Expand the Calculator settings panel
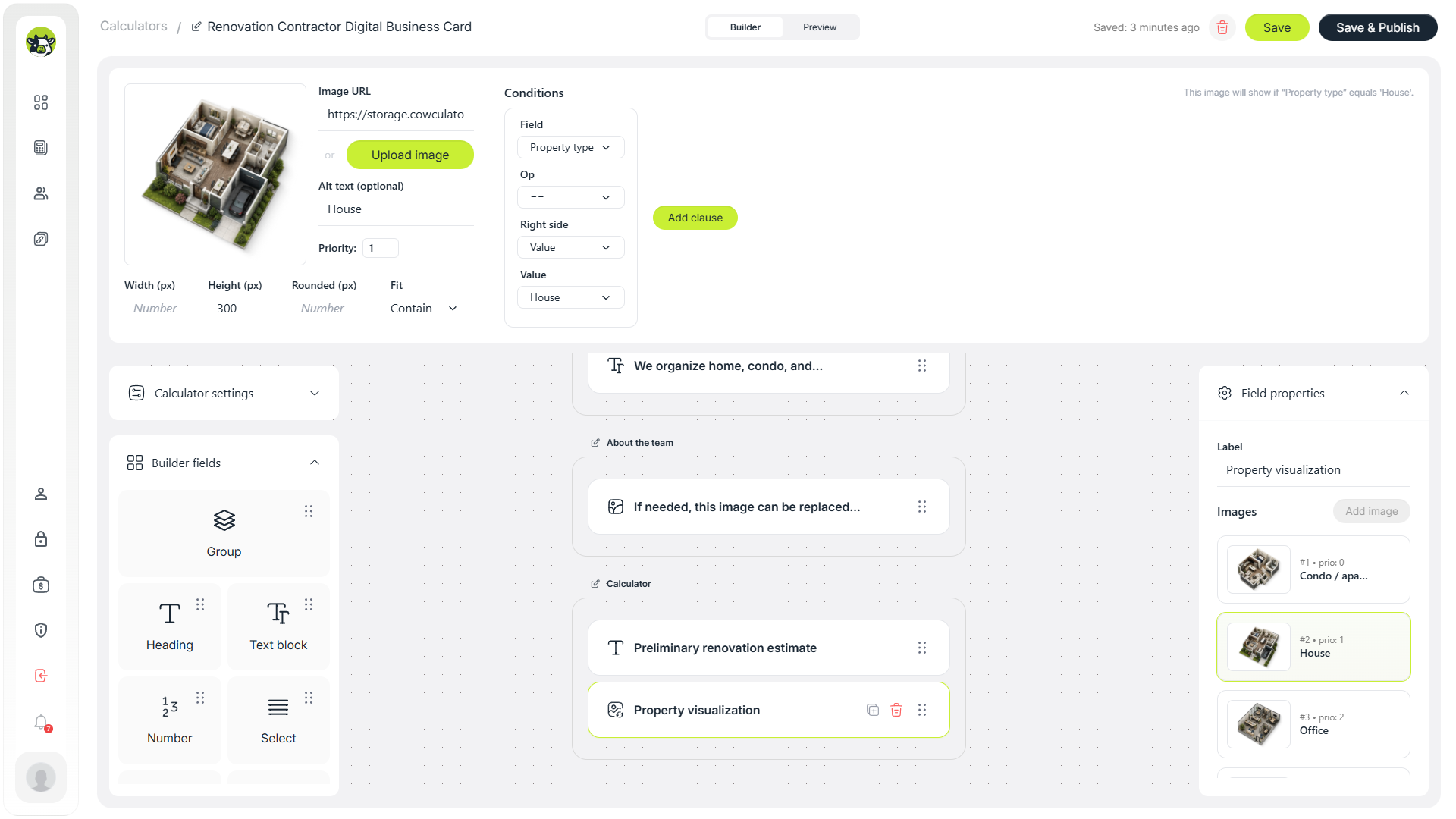This screenshot has height=819, width=1456. tap(224, 393)
